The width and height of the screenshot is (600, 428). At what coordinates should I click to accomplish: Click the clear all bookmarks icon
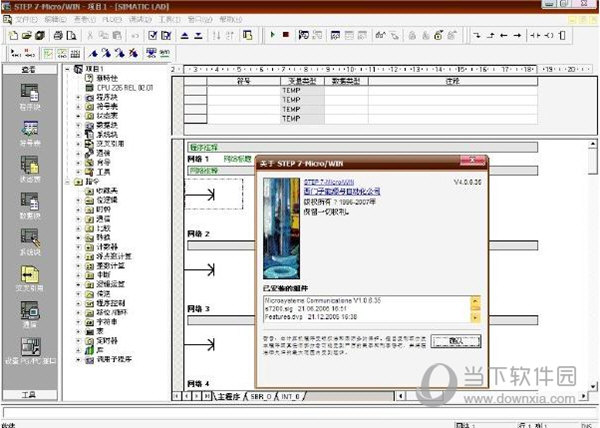tap(133, 53)
